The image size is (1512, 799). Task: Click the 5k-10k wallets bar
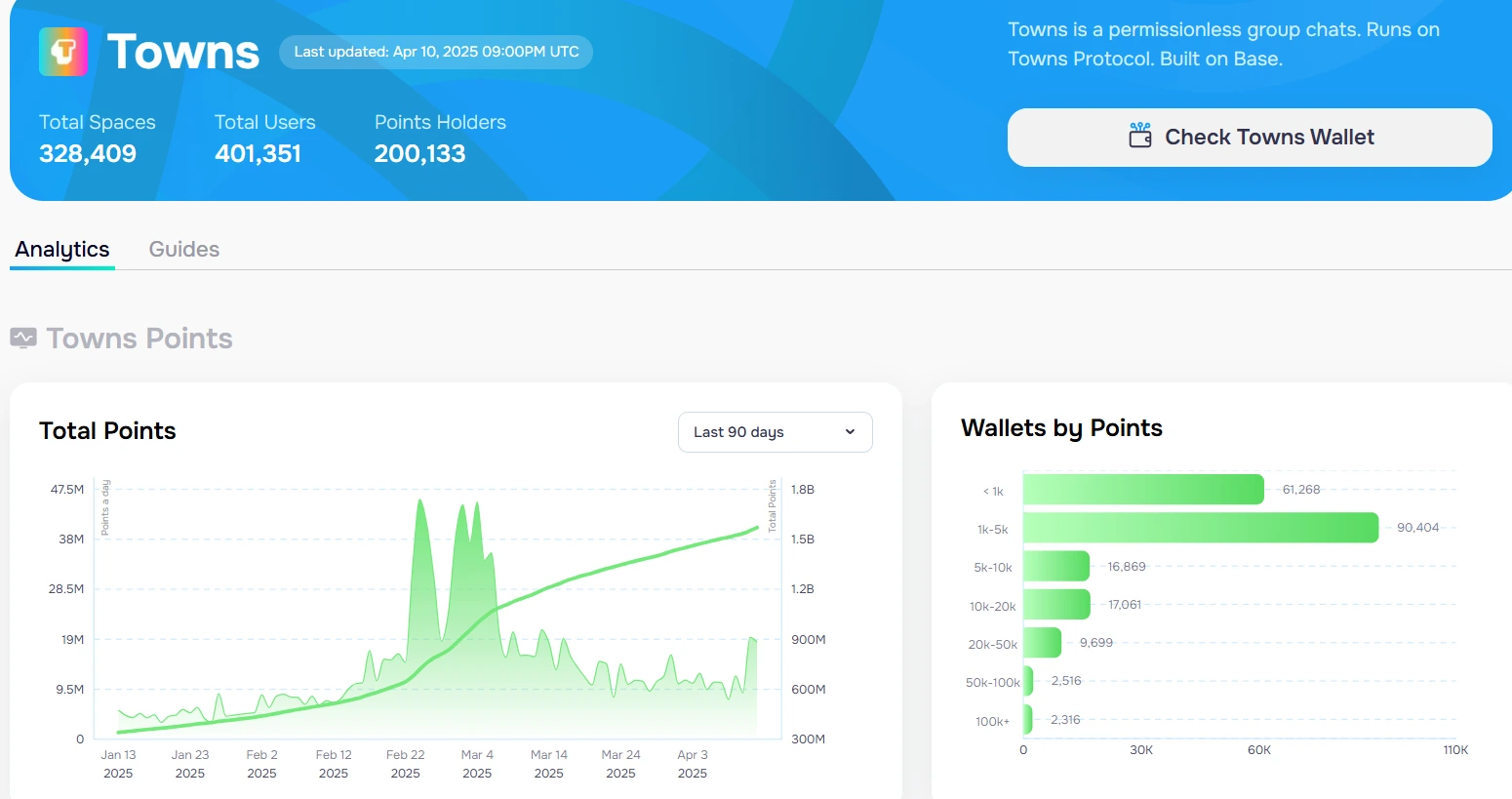tap(1056, 566)
